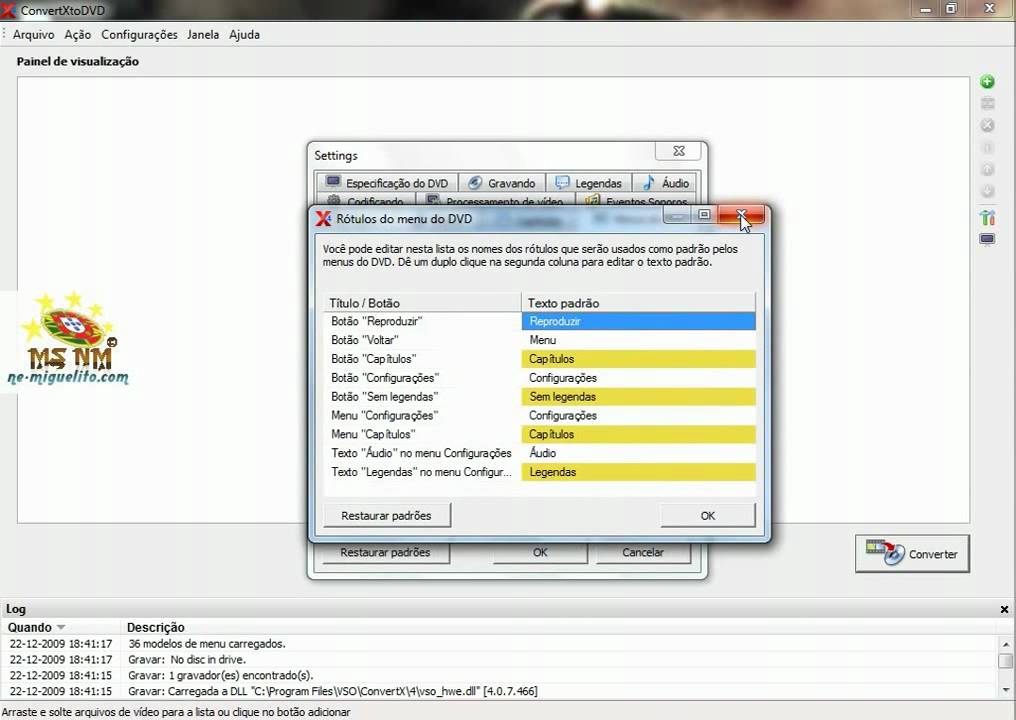Click the Título / Botão column header
The height and width of the screenshot is (720, 1016).
422,303
